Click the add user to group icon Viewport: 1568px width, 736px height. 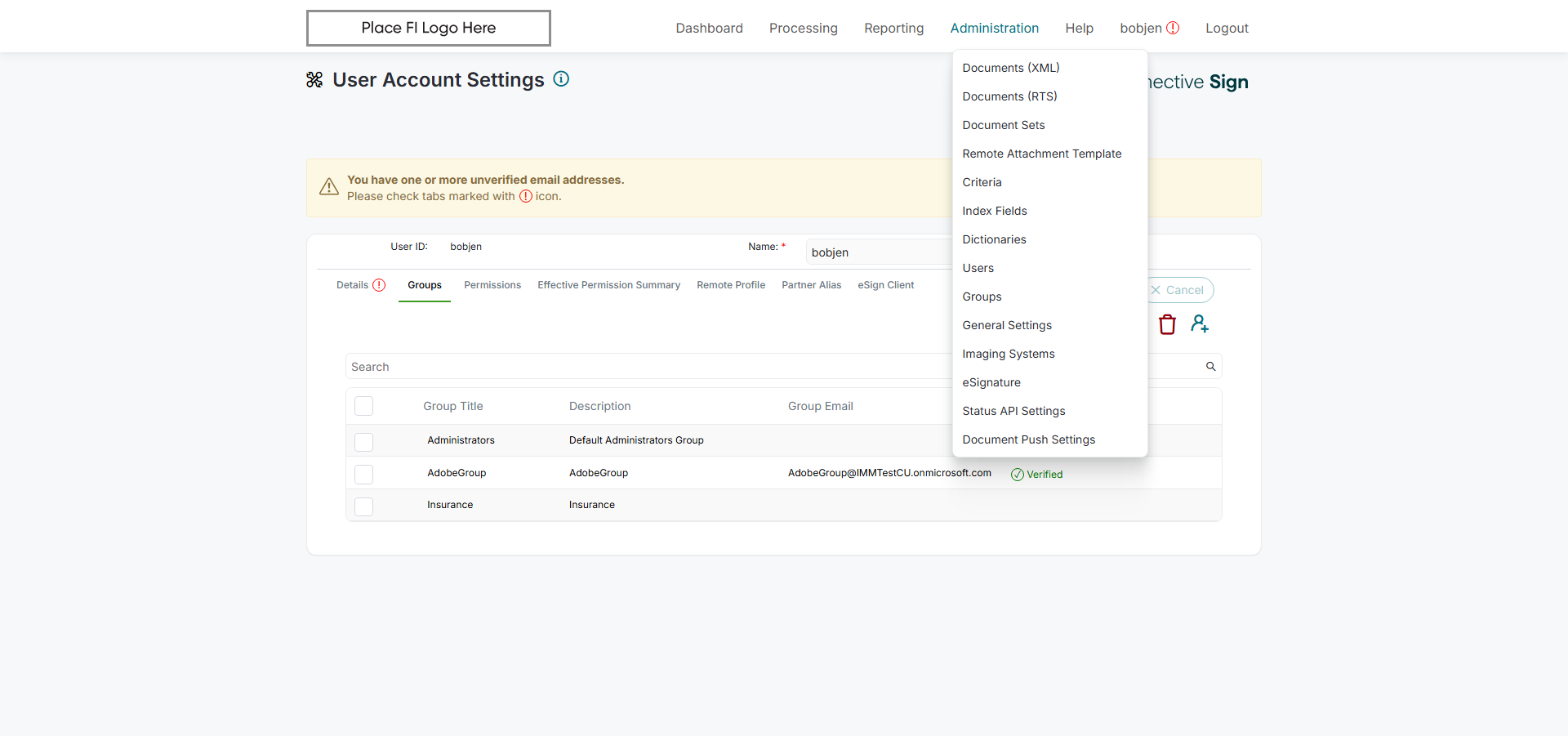coord(1199,324)
